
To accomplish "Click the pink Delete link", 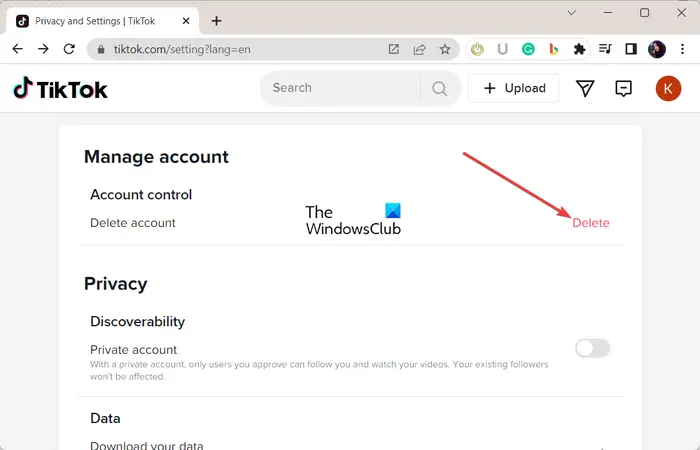I will point(591,223).
